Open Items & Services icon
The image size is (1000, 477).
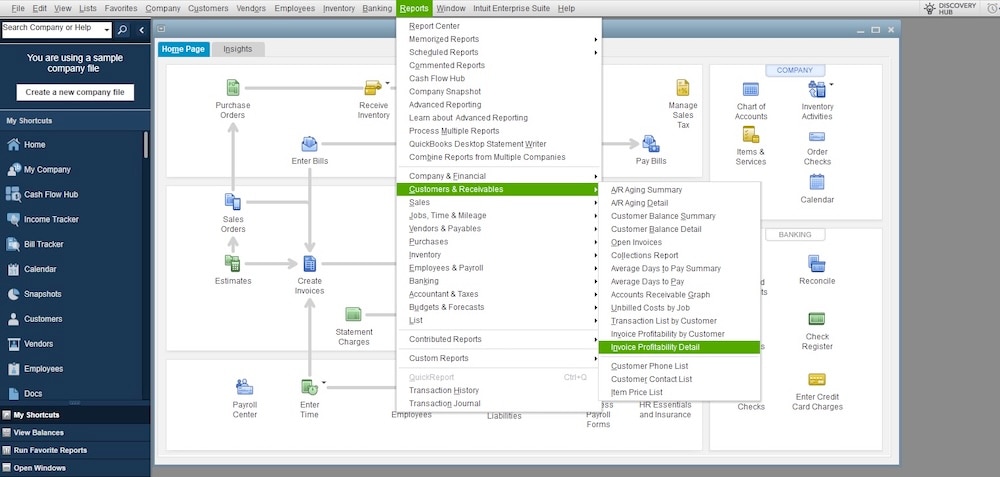click(751, 135)
